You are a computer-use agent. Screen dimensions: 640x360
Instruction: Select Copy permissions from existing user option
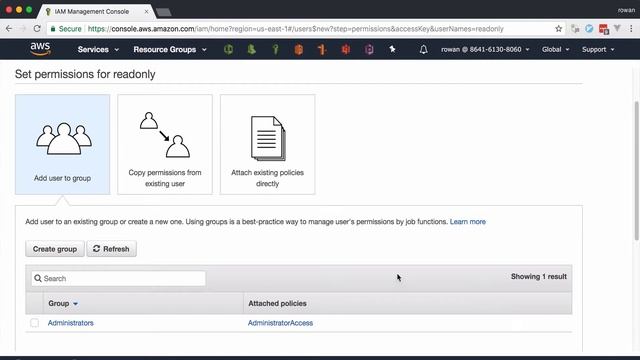pyautogui.click(x=165, y=144)
